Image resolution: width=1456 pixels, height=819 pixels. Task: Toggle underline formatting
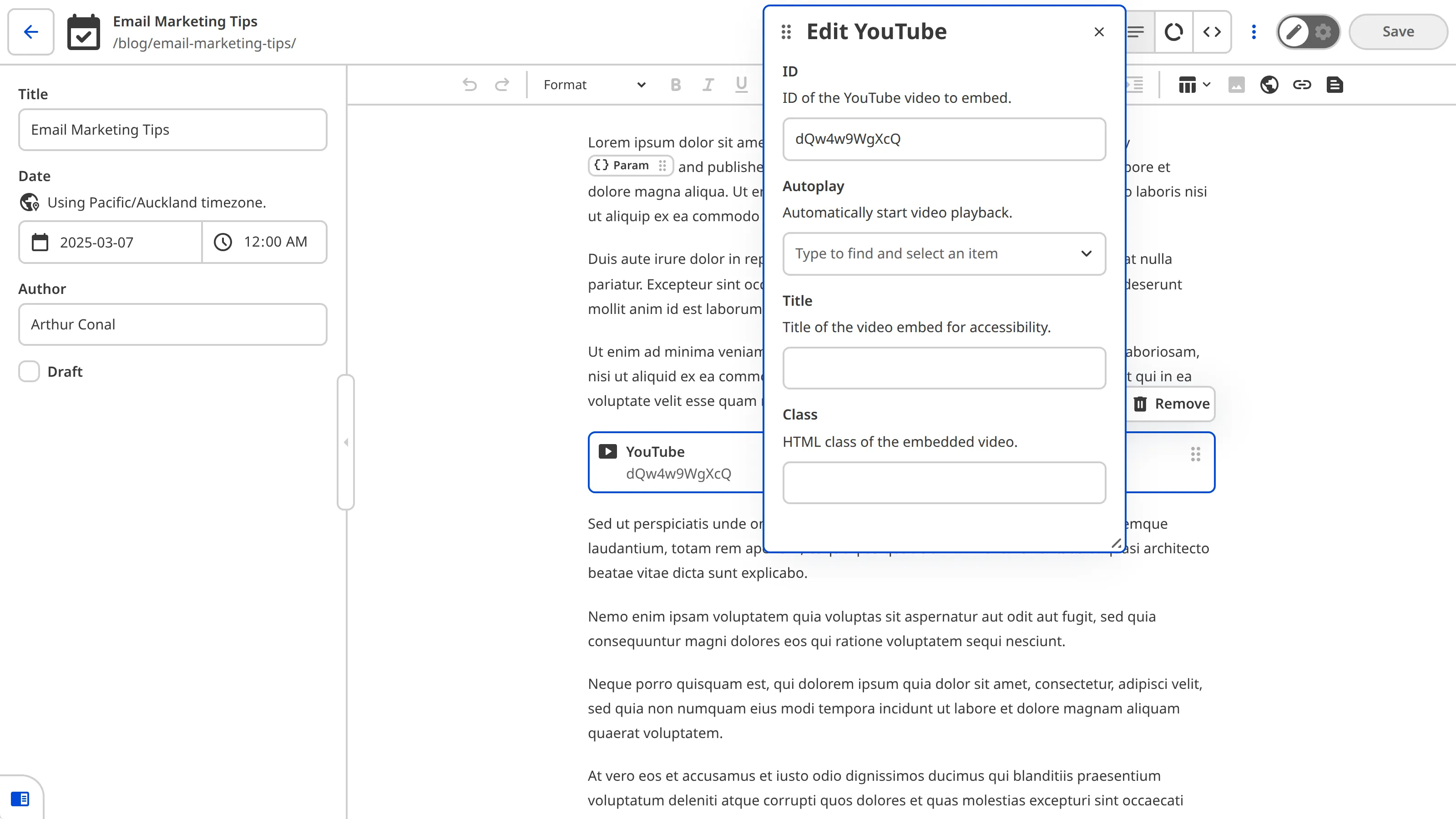click(x=741, y=85)
